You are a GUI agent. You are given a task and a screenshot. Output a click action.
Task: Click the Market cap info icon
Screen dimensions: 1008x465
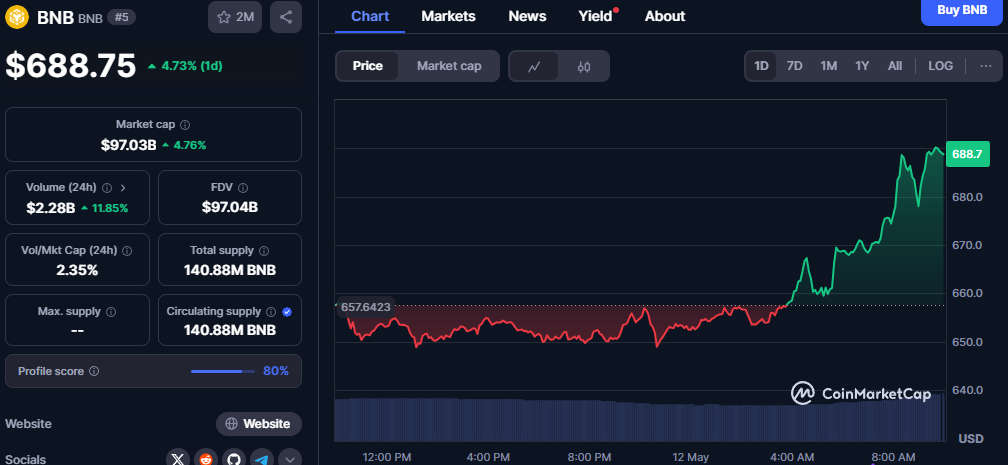[185, 125]
